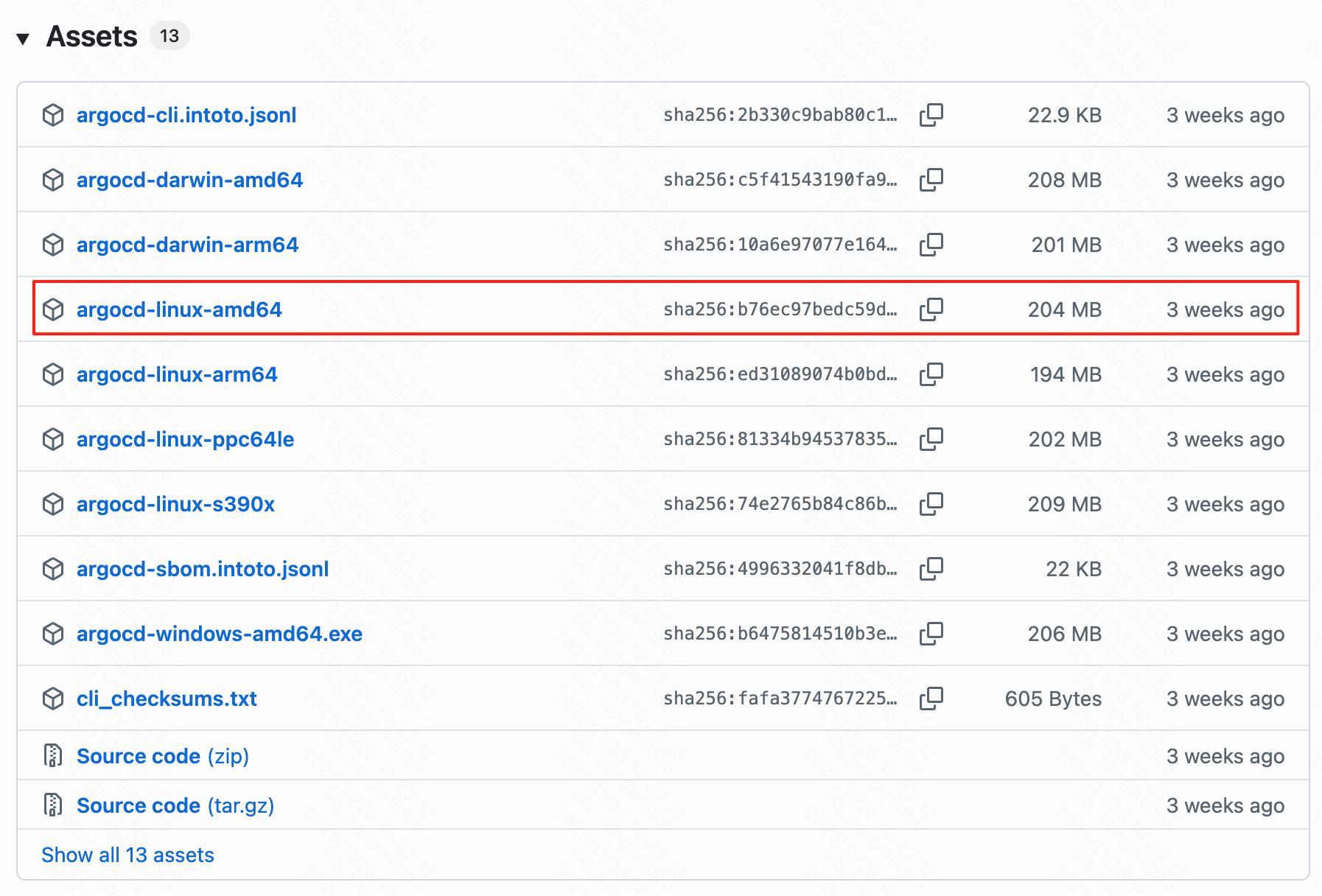Download Source code (tar.gz)
This screenshot has width=1322, height=896.
point(175,805)
